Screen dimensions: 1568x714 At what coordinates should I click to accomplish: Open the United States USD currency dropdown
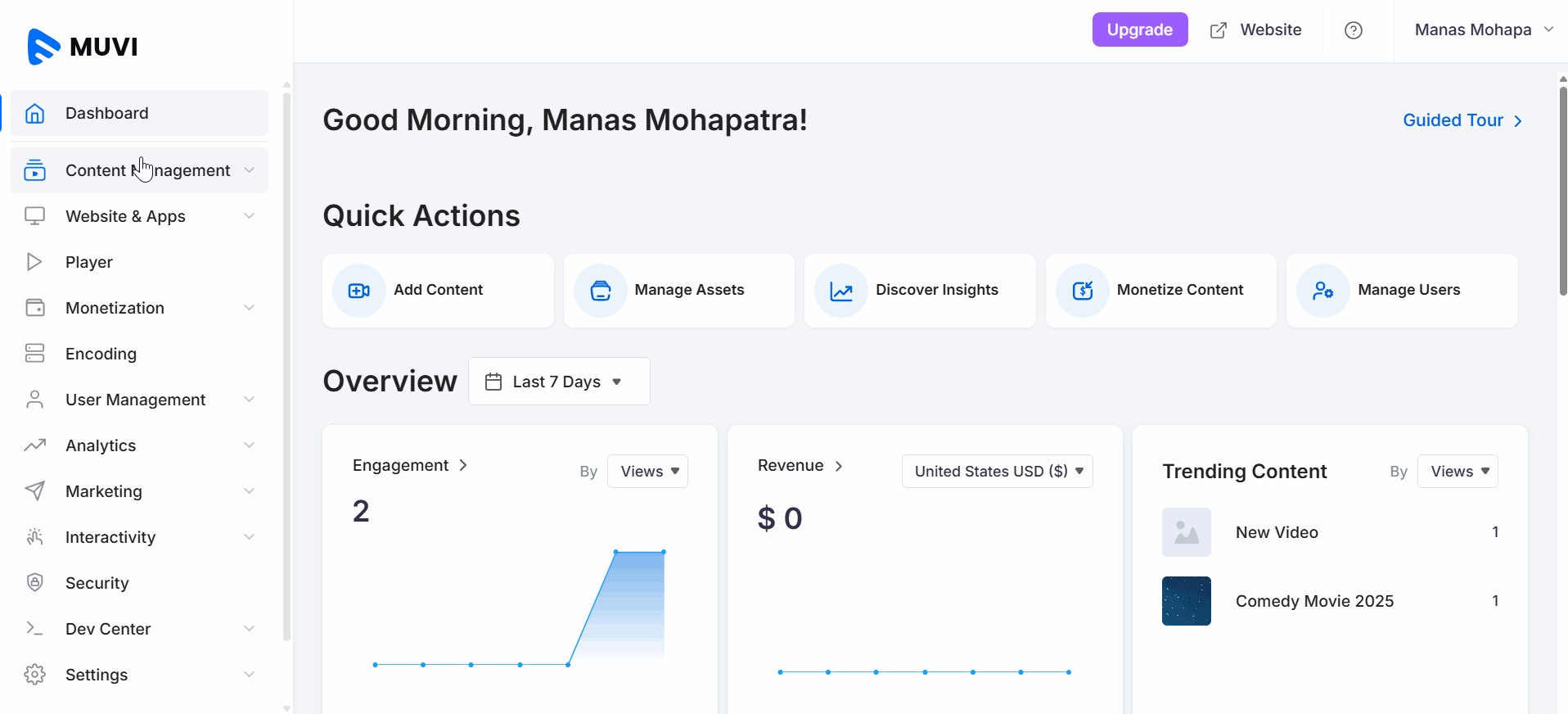click(x=997, y=472)
